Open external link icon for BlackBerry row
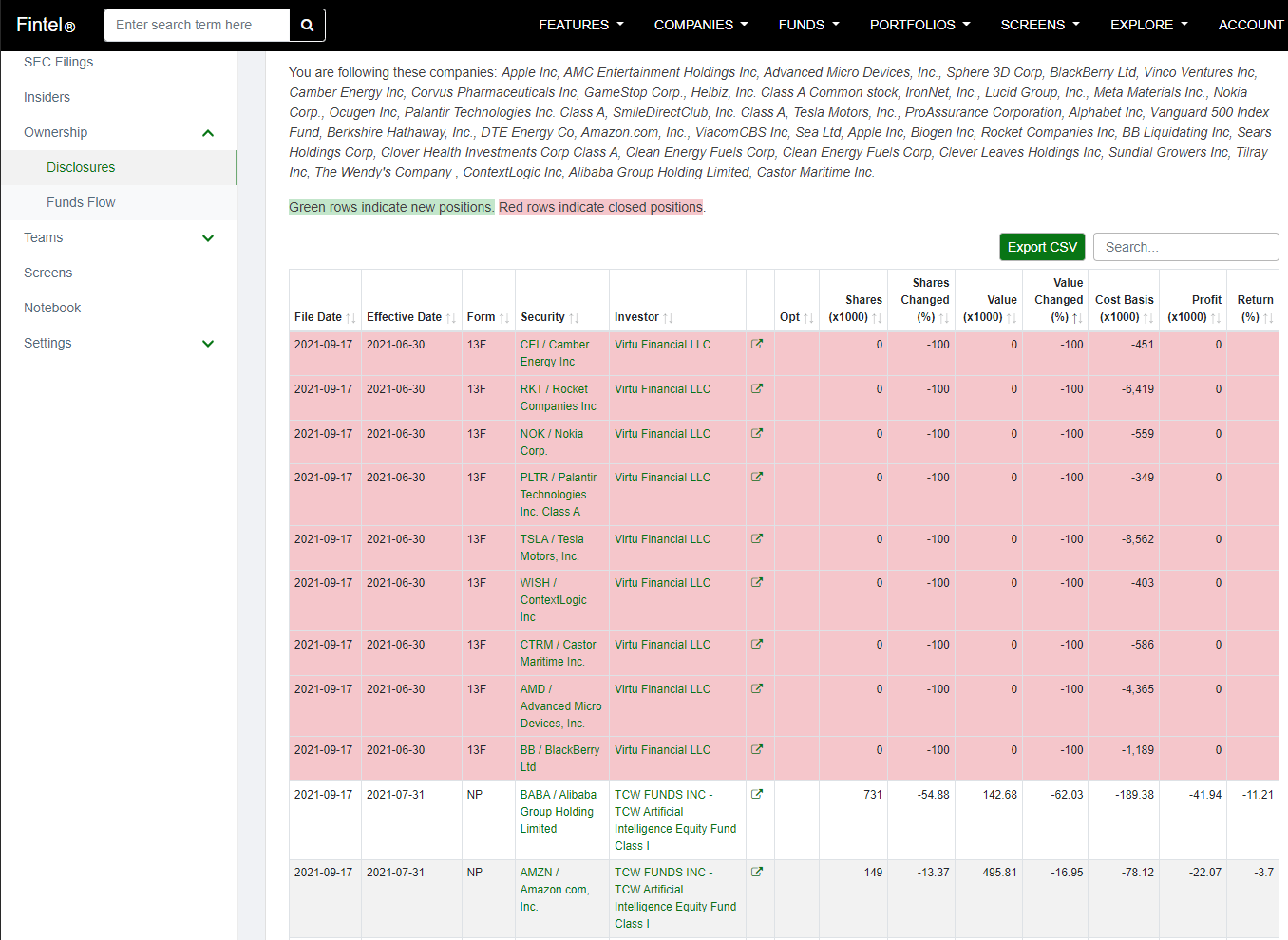 pos(757,749)
